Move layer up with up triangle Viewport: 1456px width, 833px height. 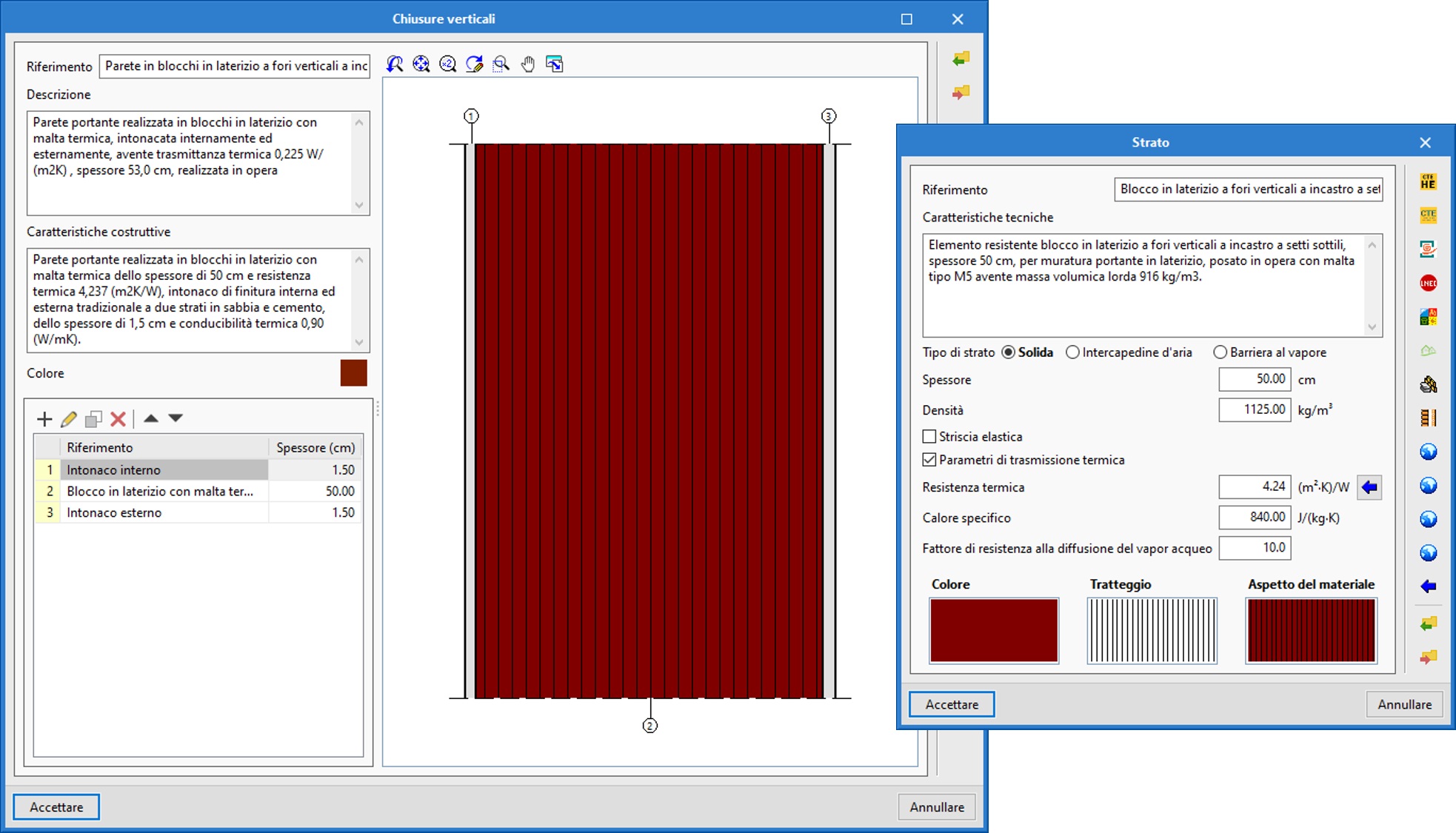pyautogui.click(x=151, y=418)
